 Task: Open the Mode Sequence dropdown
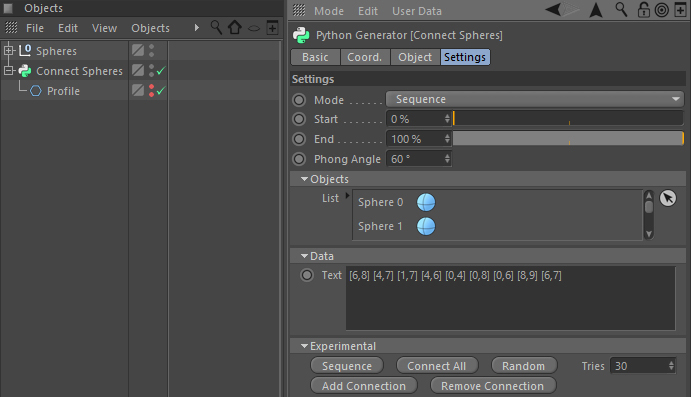click(535, 99)
